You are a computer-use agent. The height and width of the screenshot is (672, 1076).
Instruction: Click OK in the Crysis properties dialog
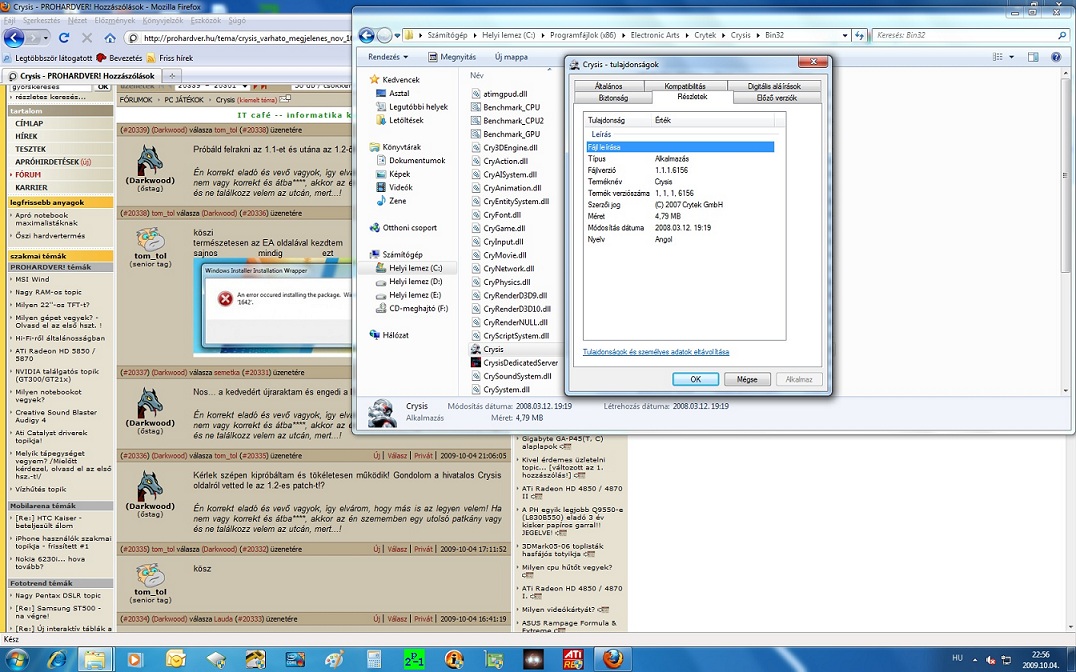point(695,379)
